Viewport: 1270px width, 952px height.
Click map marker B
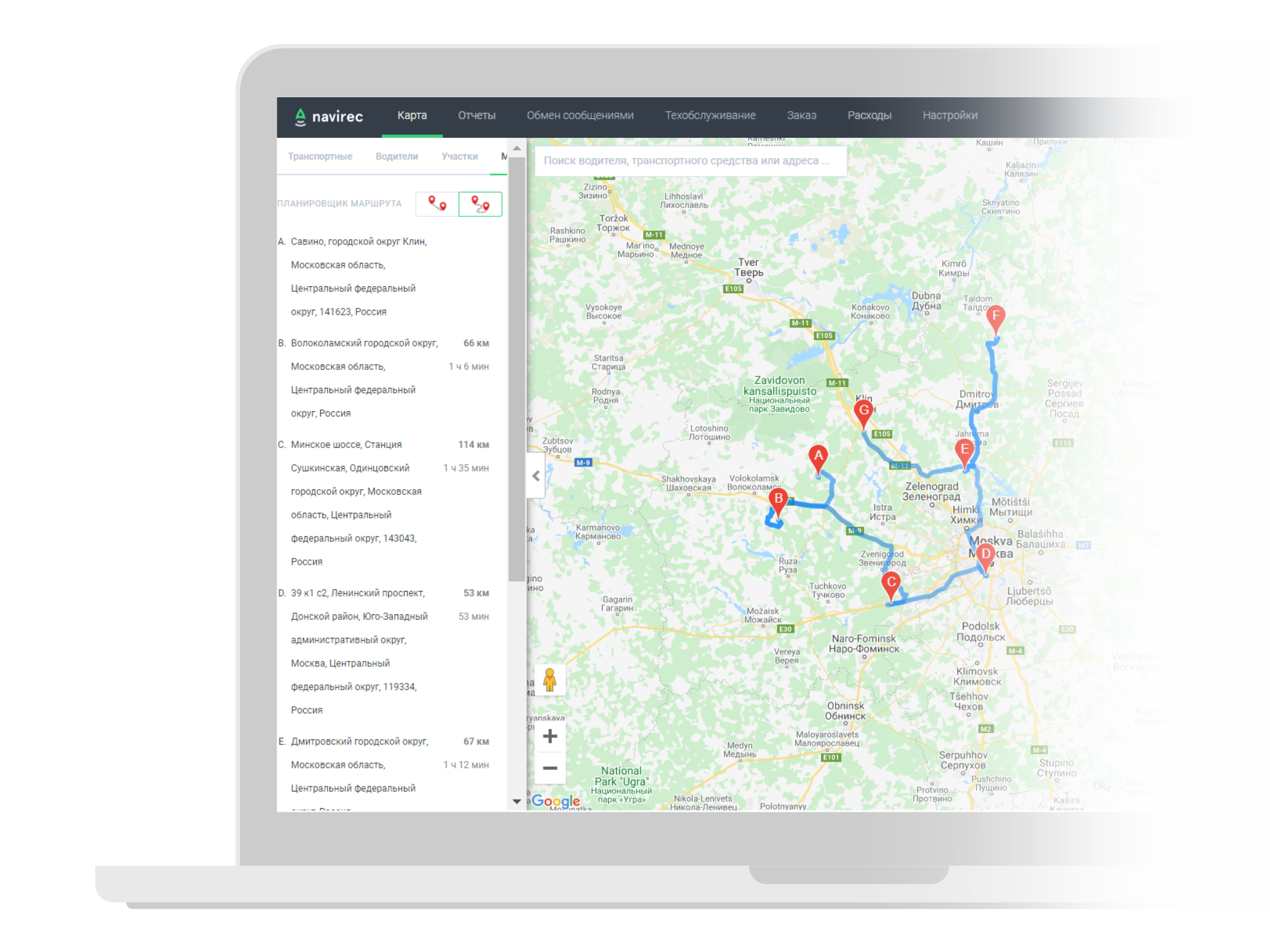(778, 503)
